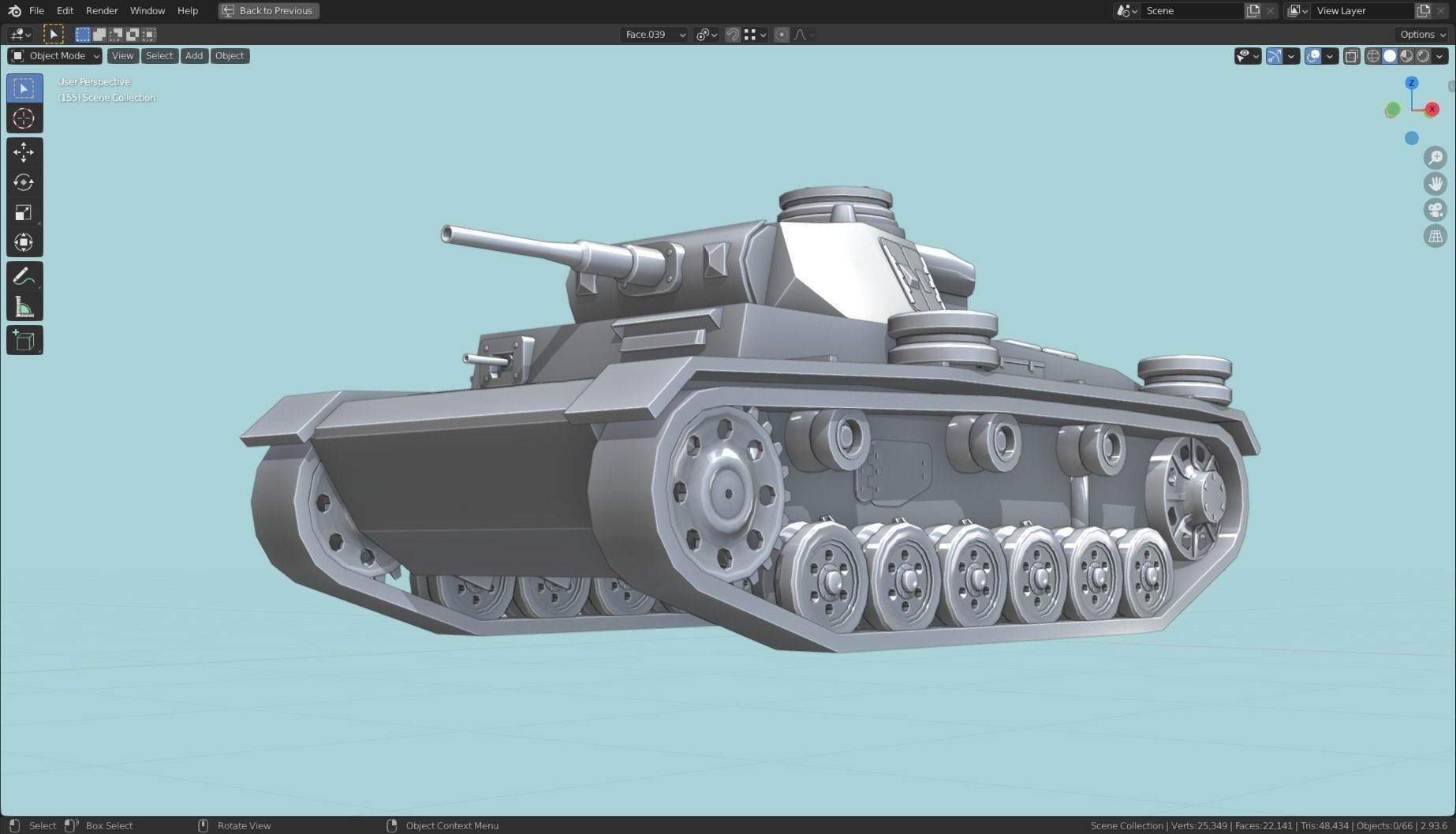Remove the View Layer with the X icon
Viewport: 1456px width, 834px height.
pyautogui.click(x=1442, y=10)
